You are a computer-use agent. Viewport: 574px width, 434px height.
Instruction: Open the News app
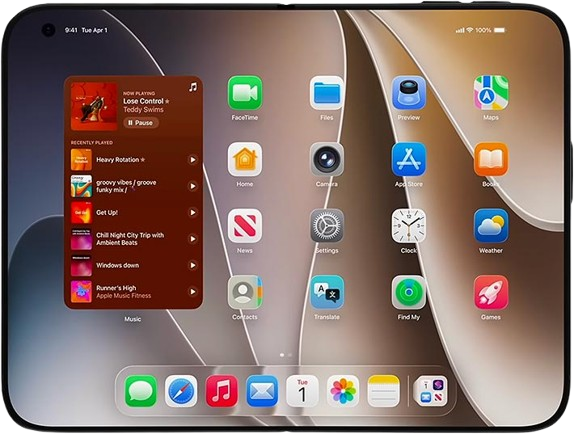click(x=245, y=226)
